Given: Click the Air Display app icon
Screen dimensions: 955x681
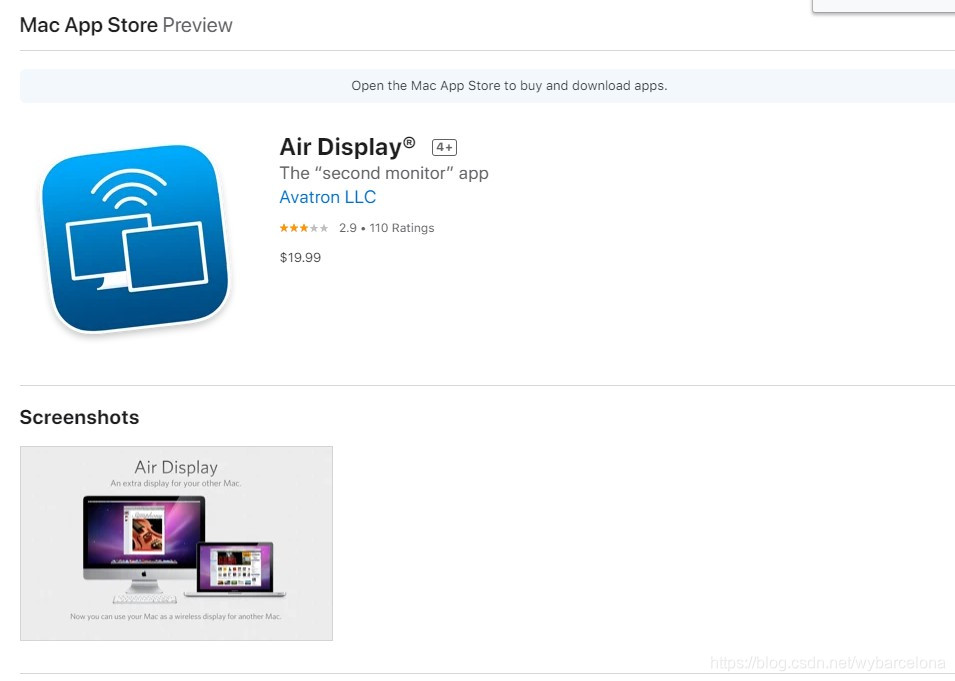Looking at the screenshot, I should (135, 238).
